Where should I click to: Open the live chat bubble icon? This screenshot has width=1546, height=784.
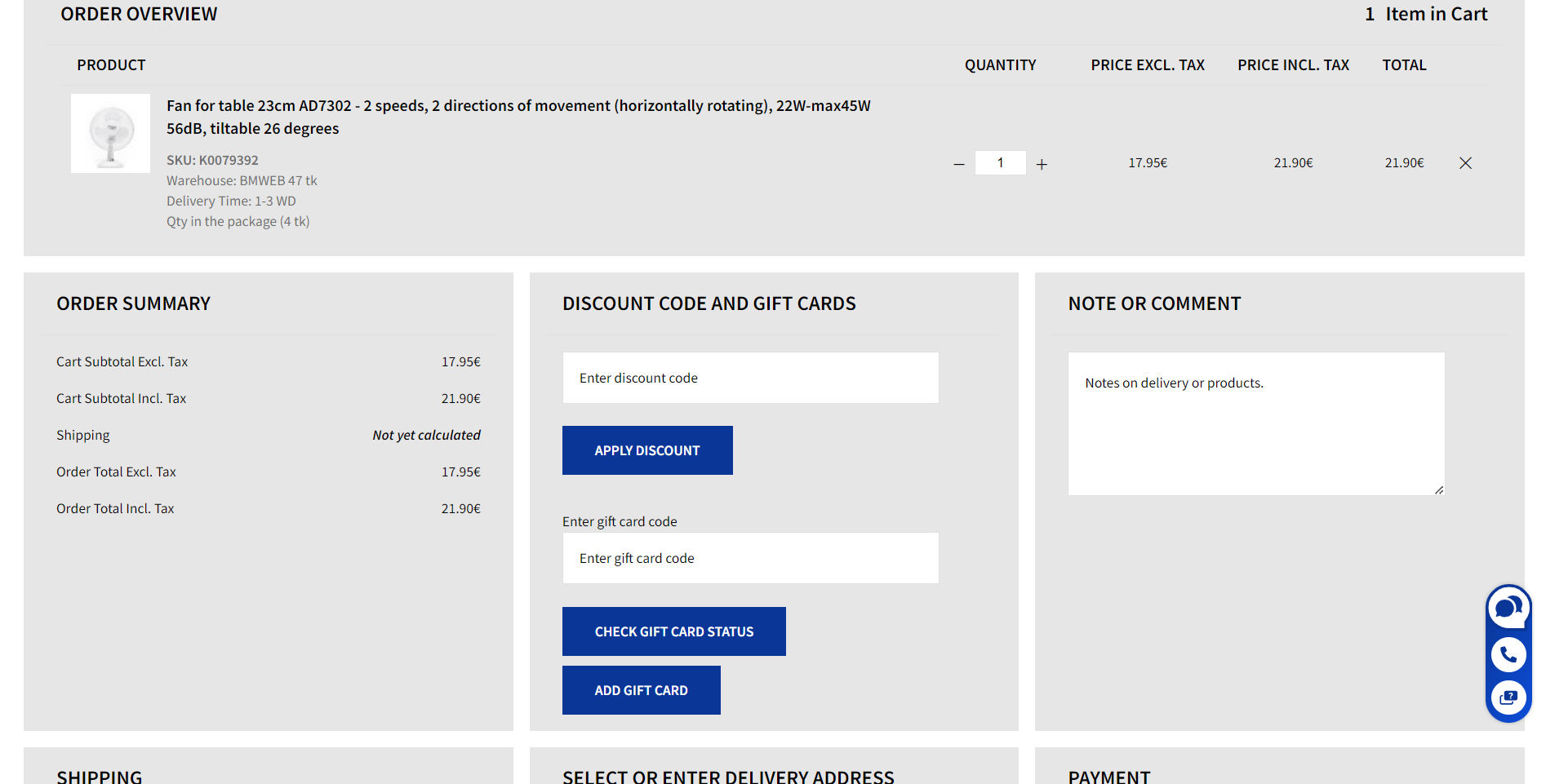(x=1508, y=608)
